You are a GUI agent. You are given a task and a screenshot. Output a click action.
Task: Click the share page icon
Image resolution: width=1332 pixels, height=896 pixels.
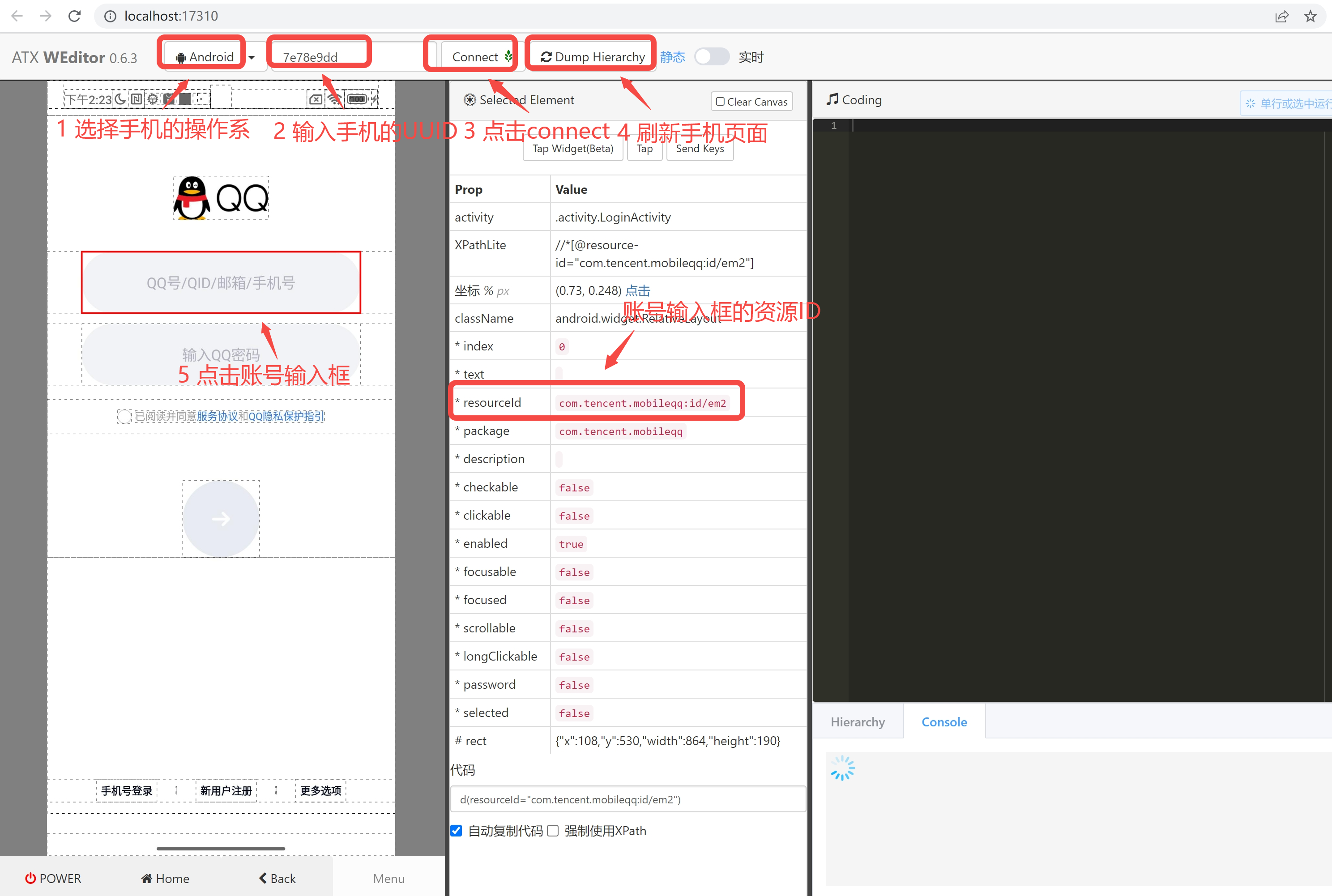pos(1282,16)
